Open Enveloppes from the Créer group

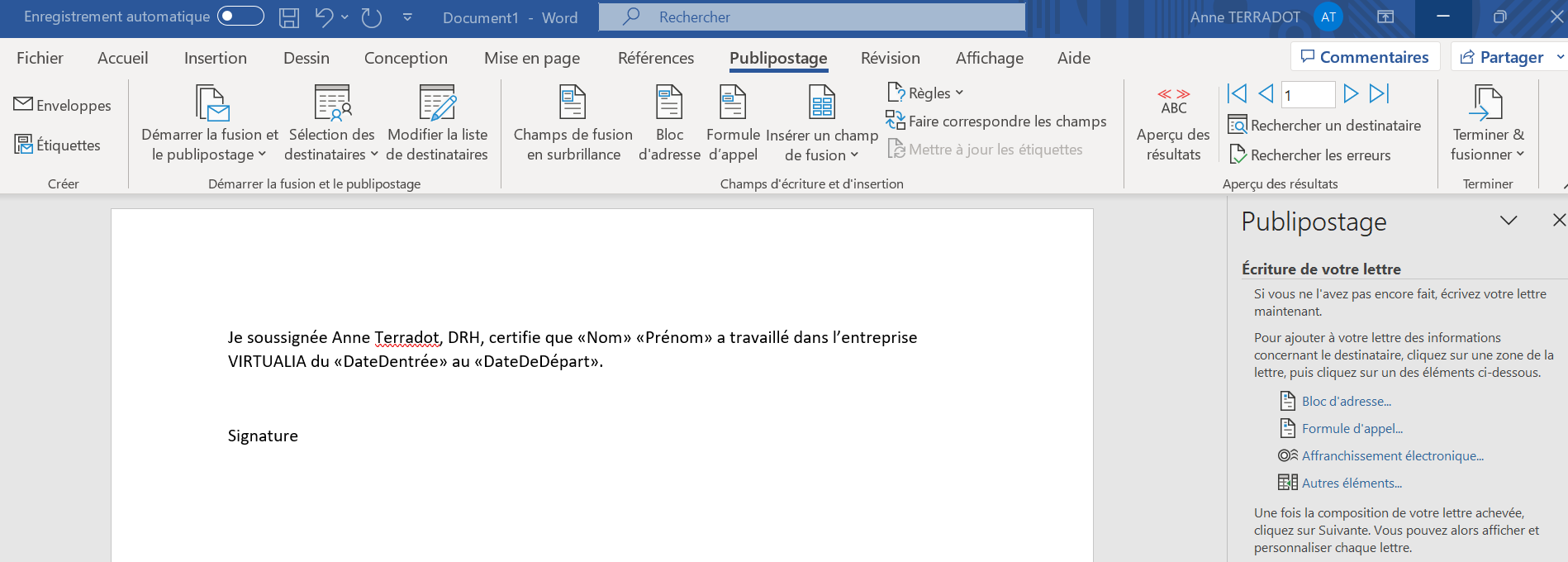point(63,105)
